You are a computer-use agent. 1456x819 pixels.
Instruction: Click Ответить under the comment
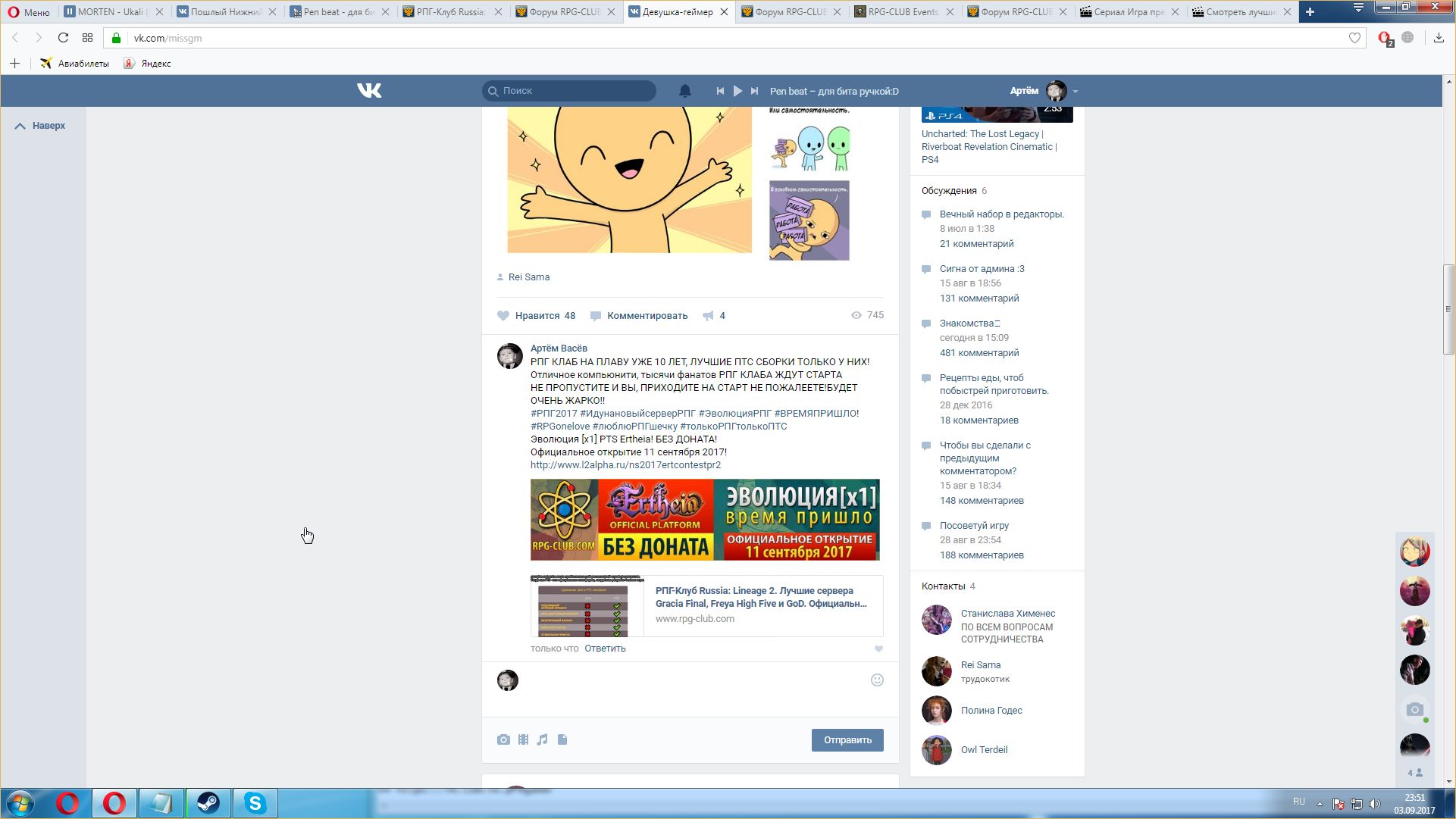click(605, 649)
